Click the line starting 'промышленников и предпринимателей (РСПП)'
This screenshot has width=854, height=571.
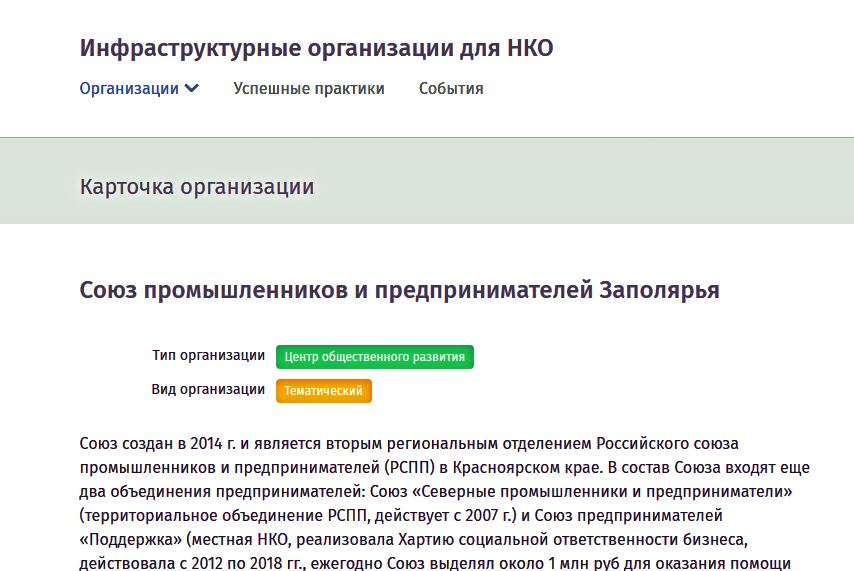pos(444,467)
